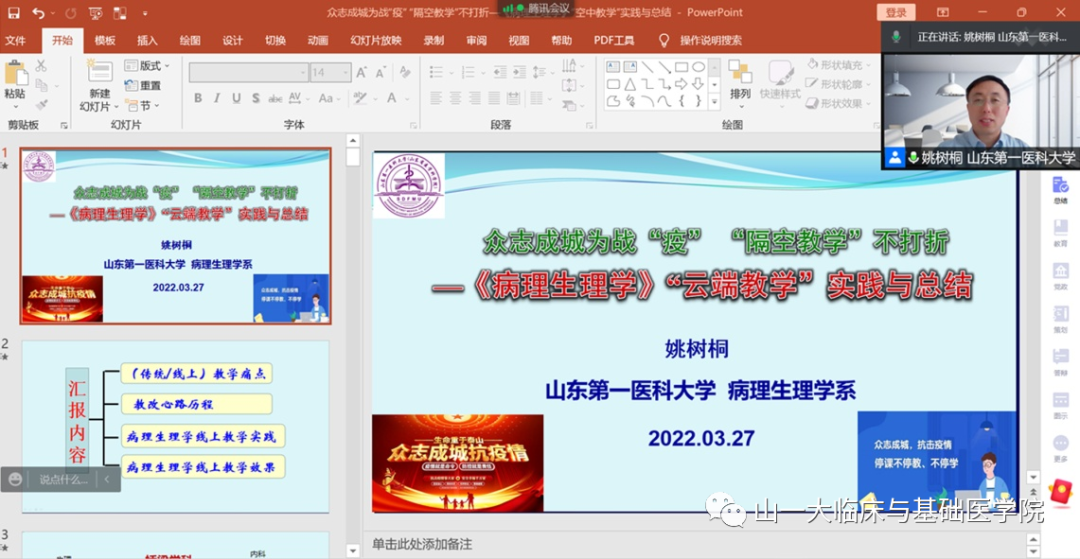The image size is (1080, 559).
Task: Click the Reset (重置) slide button
Action: (x=144, y=86)
